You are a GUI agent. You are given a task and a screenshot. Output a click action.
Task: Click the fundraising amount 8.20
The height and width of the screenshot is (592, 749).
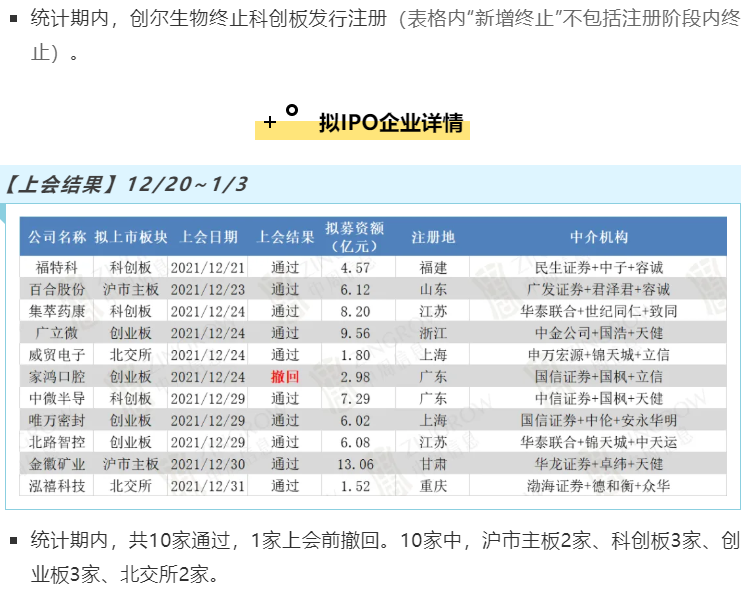(x=355, y=312)
